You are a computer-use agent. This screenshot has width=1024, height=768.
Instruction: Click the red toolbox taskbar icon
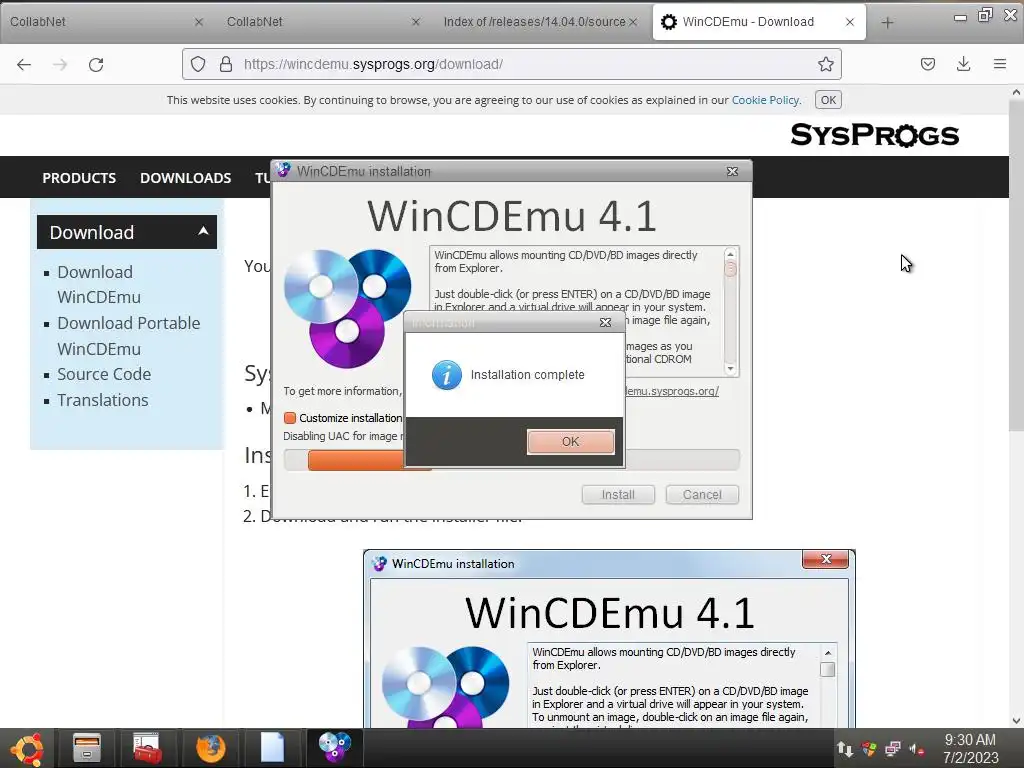146,748
